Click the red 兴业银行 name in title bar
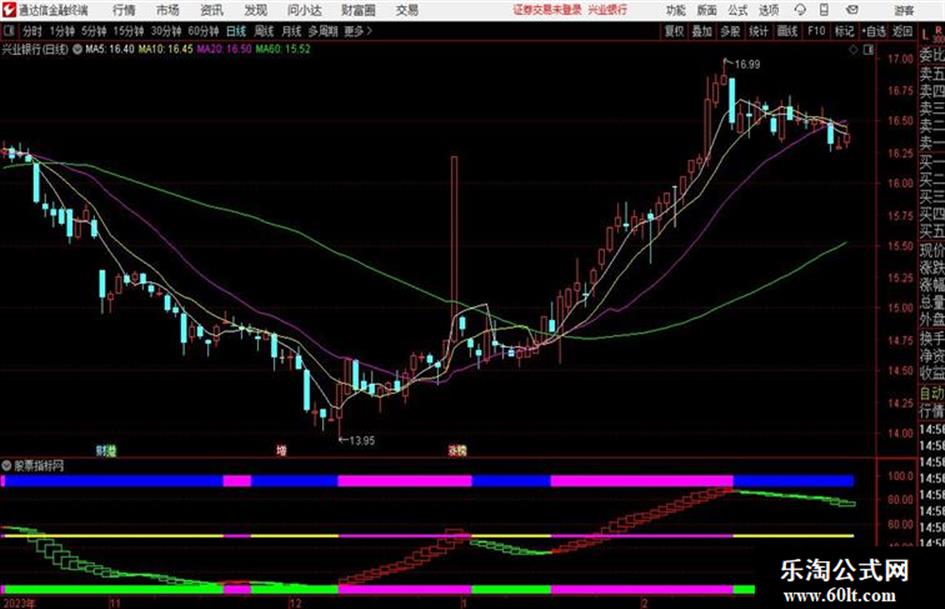 click(x=608, y=10)
